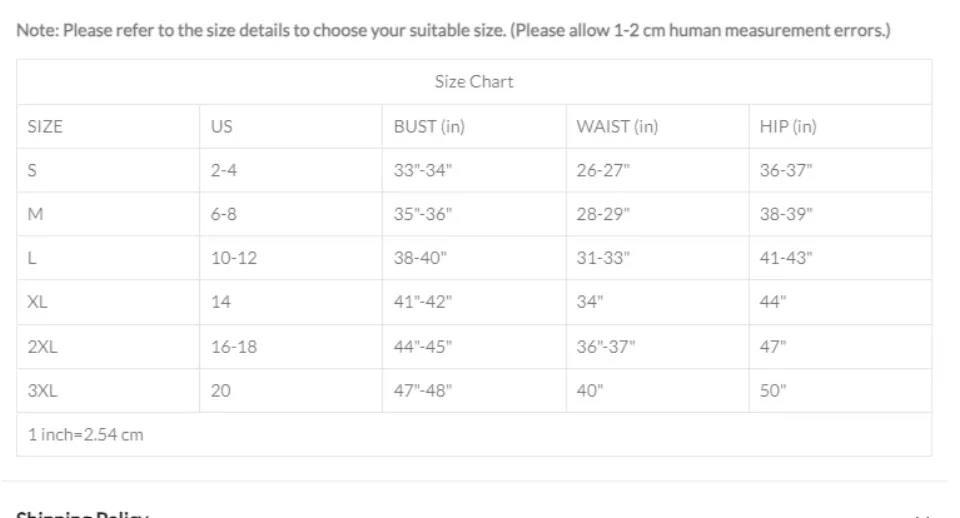Select the M size row label
Image resolution: width=960 pixels, height=518 pixels.
[35, 215]
